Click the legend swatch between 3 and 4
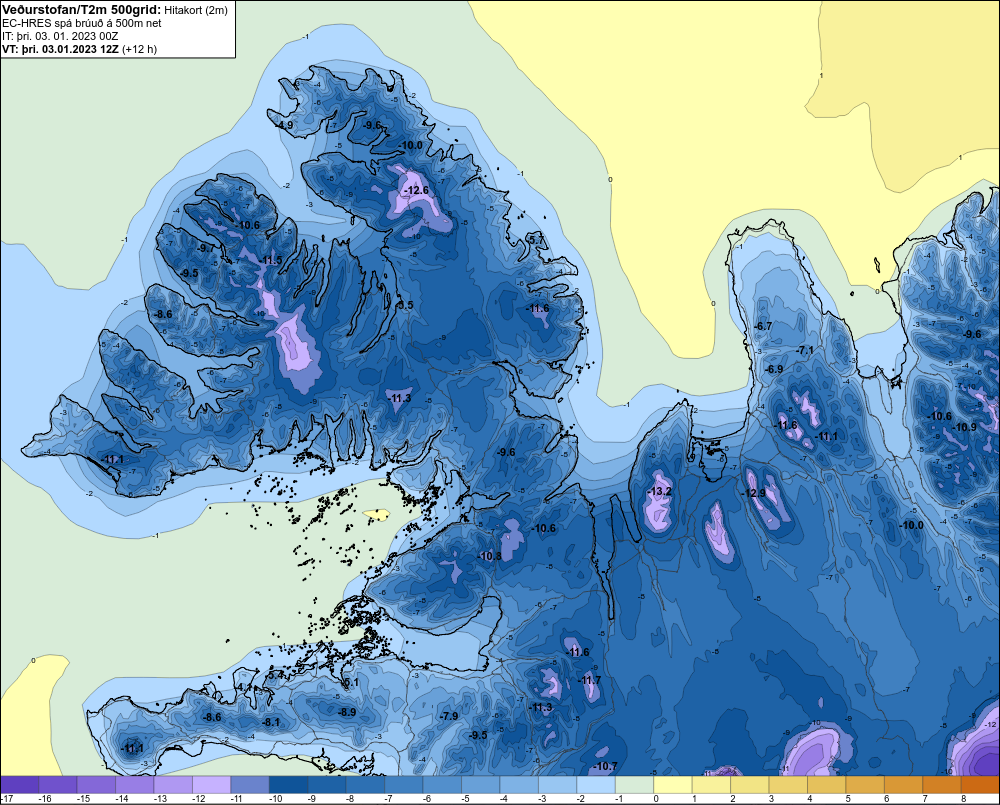The width and height of the screenshot is (1000, 805). pyautogui.click(x=788, y=785)
